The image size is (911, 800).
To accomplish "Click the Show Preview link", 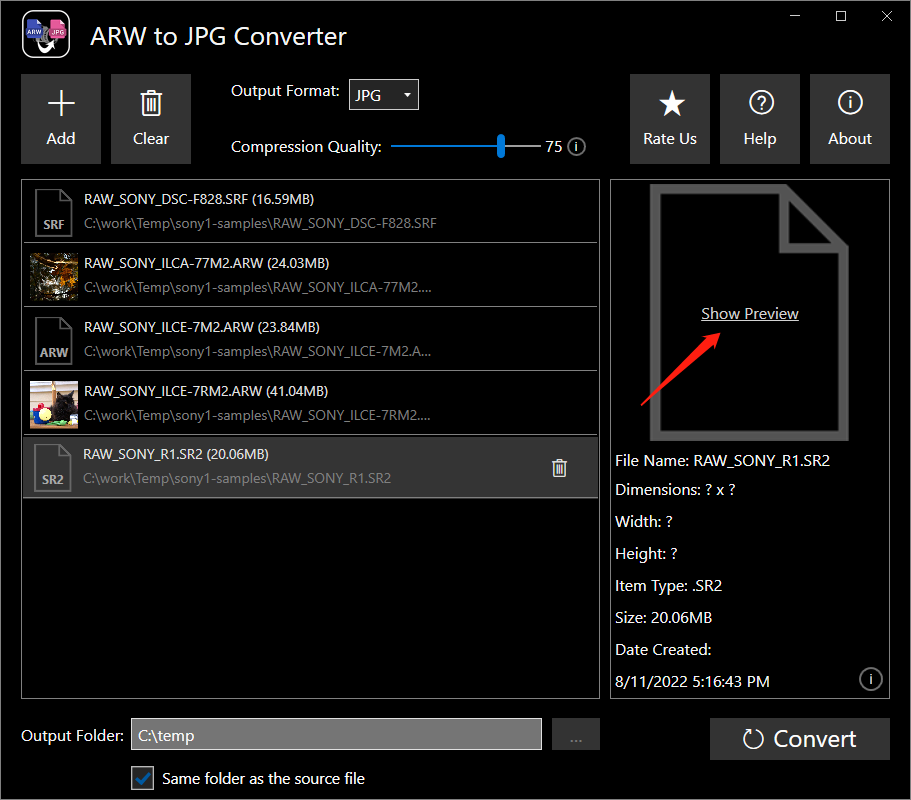I will pos(749,314).
